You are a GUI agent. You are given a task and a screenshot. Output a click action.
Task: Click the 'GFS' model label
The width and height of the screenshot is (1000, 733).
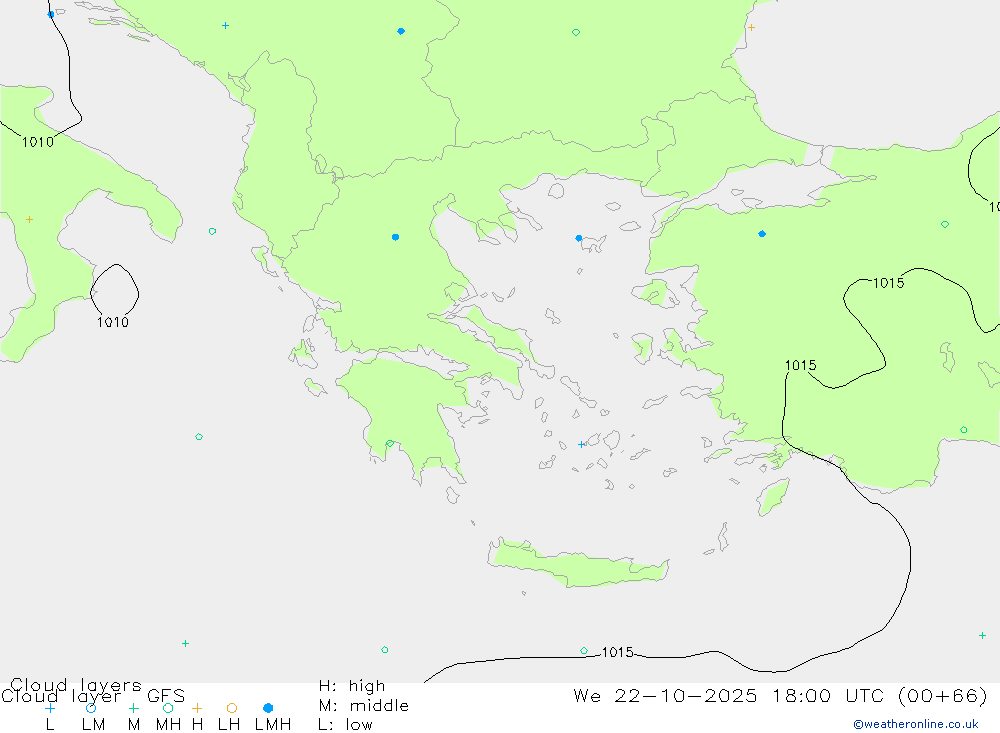pos(166,696)
